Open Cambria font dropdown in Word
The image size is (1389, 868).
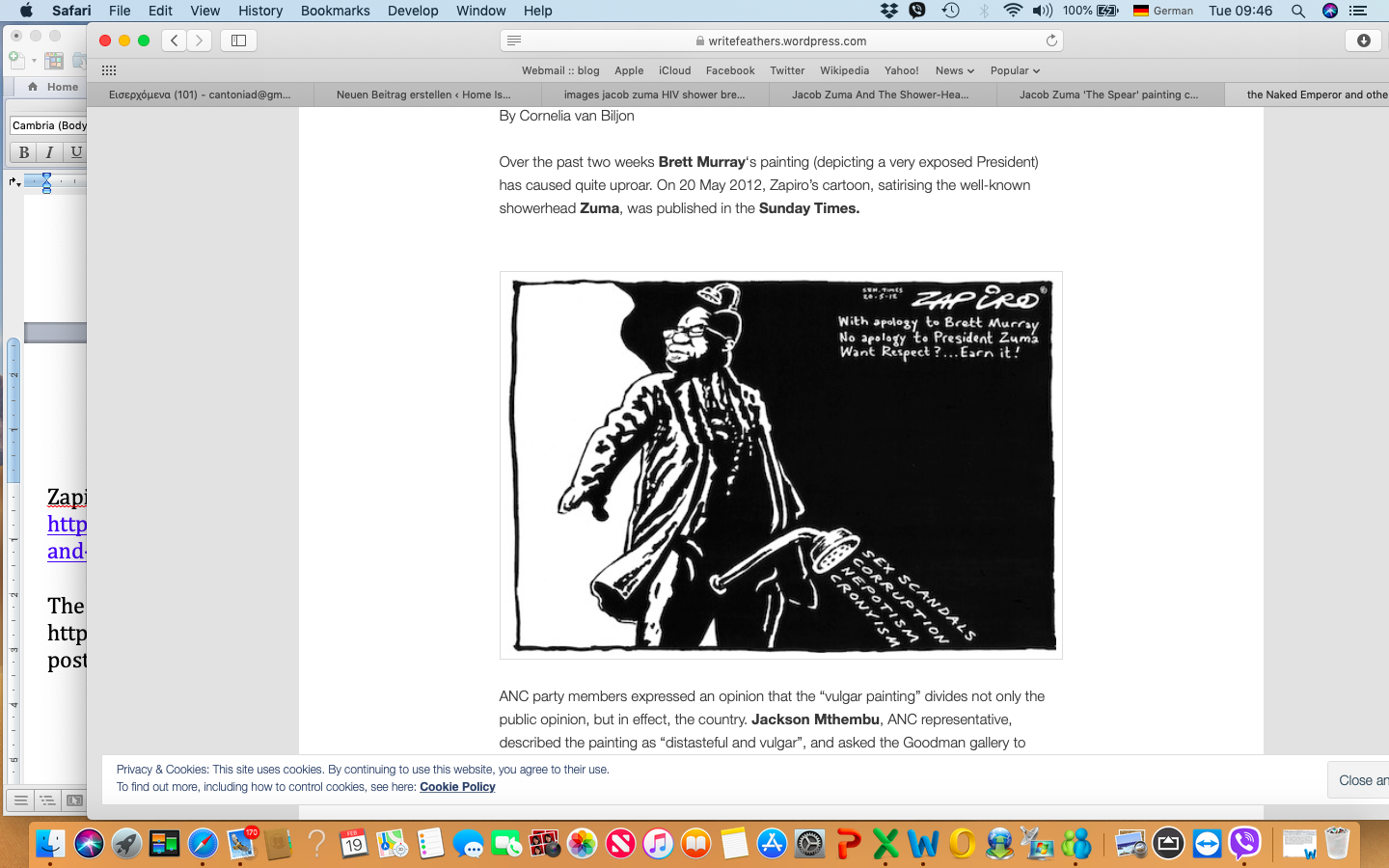[48, 125]
